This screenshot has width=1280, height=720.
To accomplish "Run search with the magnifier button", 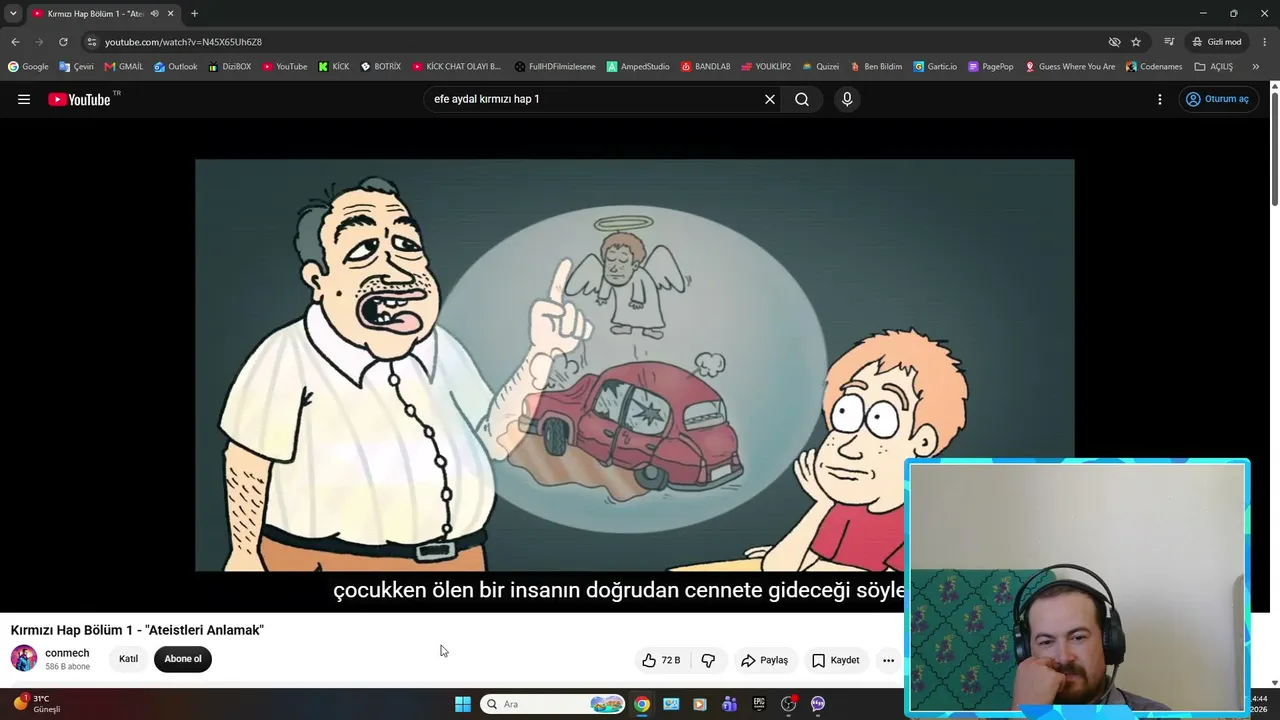I will click(802, 99).
